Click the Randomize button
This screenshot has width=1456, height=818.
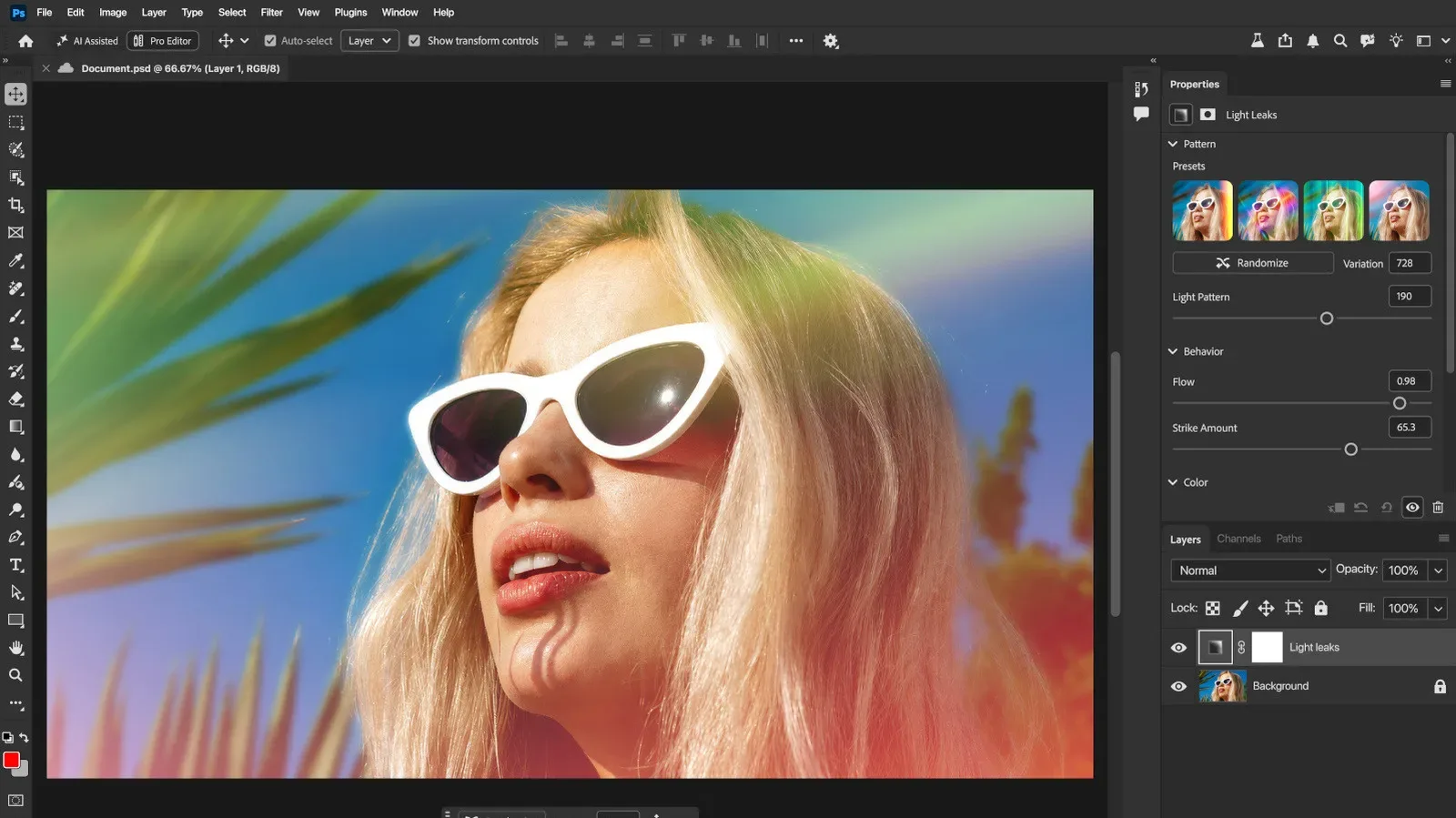pos(1253,263)
